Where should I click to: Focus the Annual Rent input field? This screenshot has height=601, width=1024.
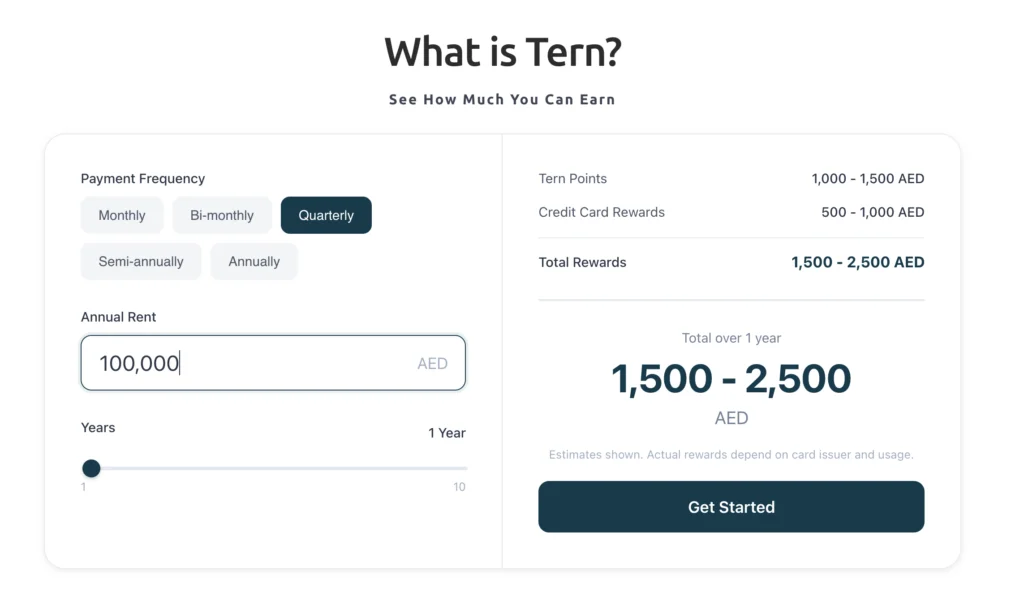[250, 363]
